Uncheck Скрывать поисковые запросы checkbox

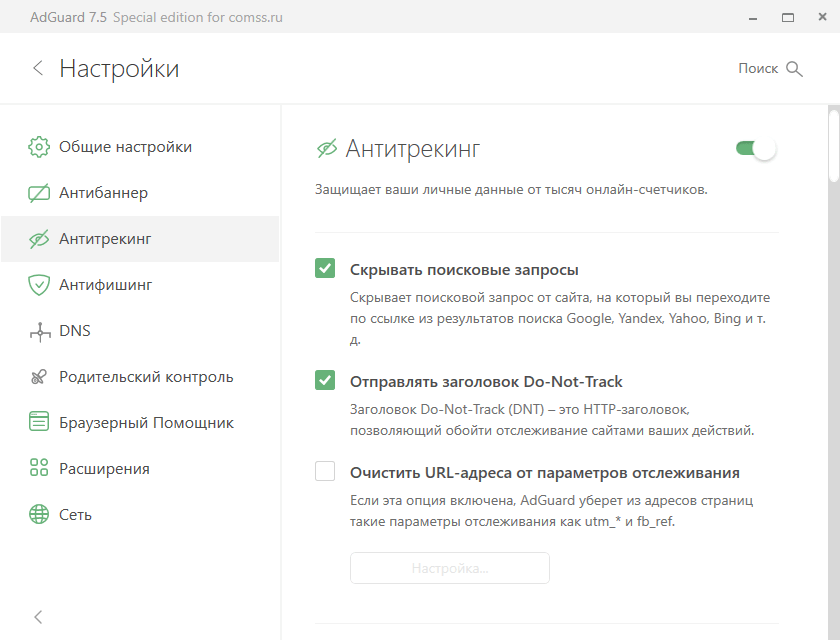pos(325,269)
